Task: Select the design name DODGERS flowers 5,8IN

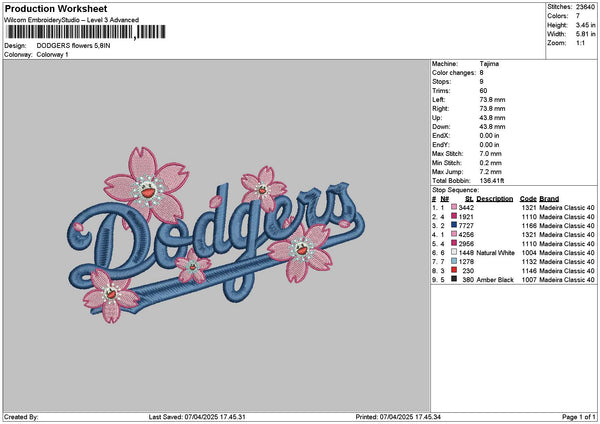Action: click(x=73, y=46)
